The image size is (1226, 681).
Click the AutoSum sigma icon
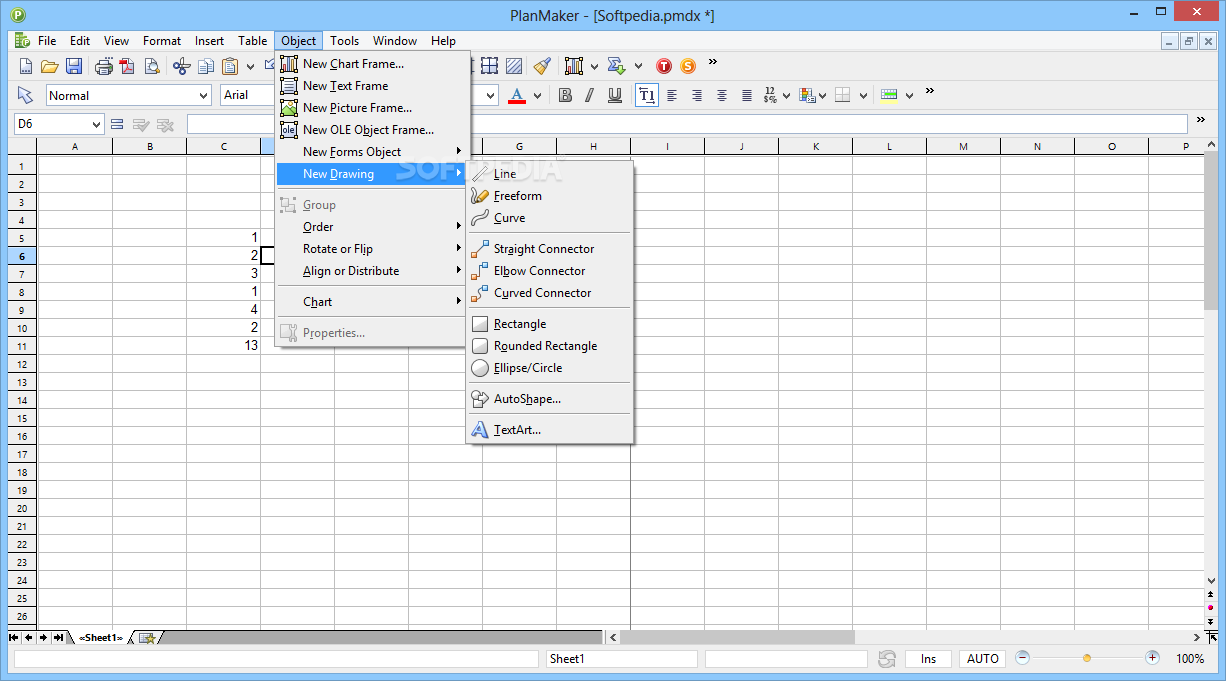(616, 66)
